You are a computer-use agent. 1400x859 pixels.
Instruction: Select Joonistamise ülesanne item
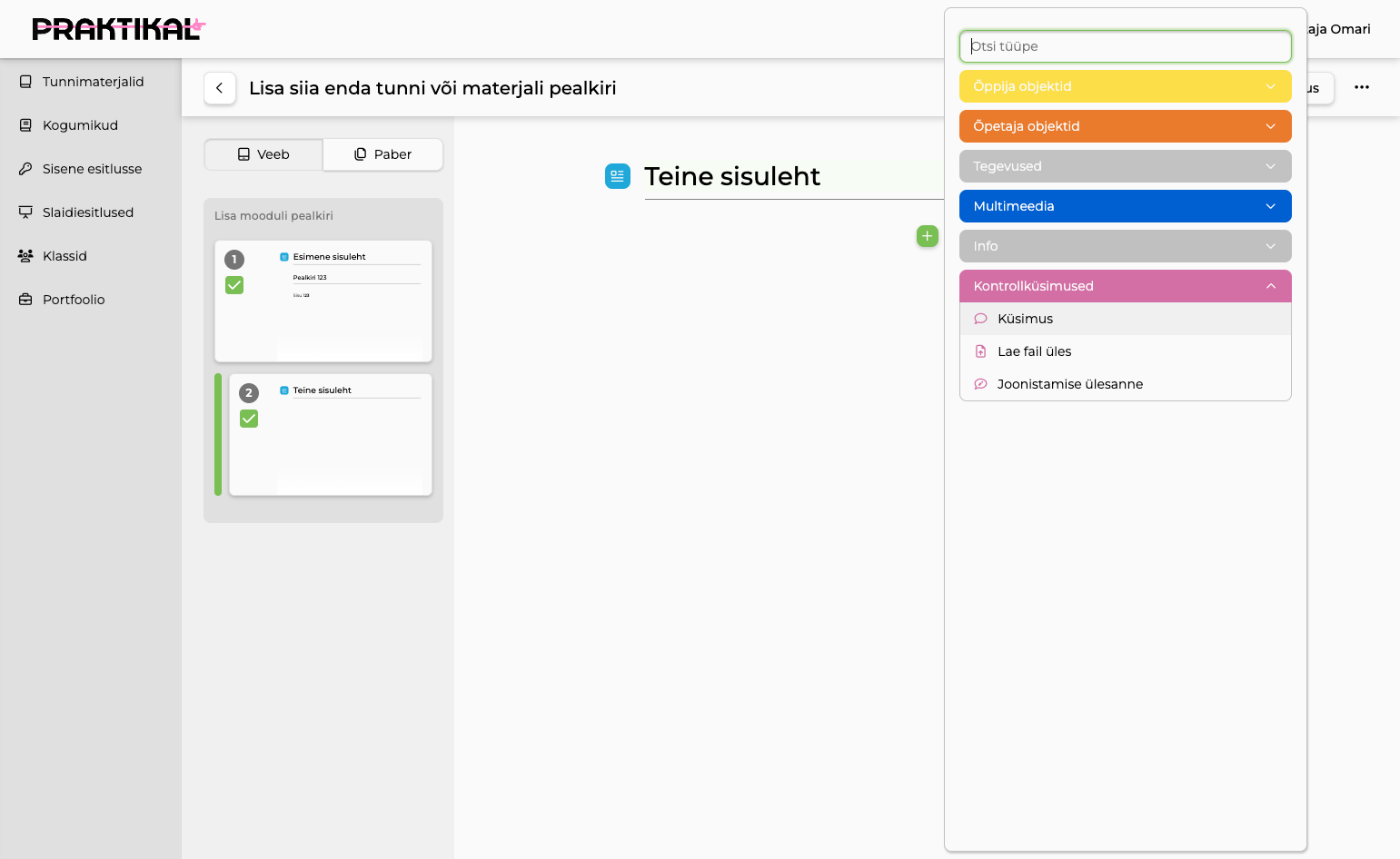coord(1126,384)
